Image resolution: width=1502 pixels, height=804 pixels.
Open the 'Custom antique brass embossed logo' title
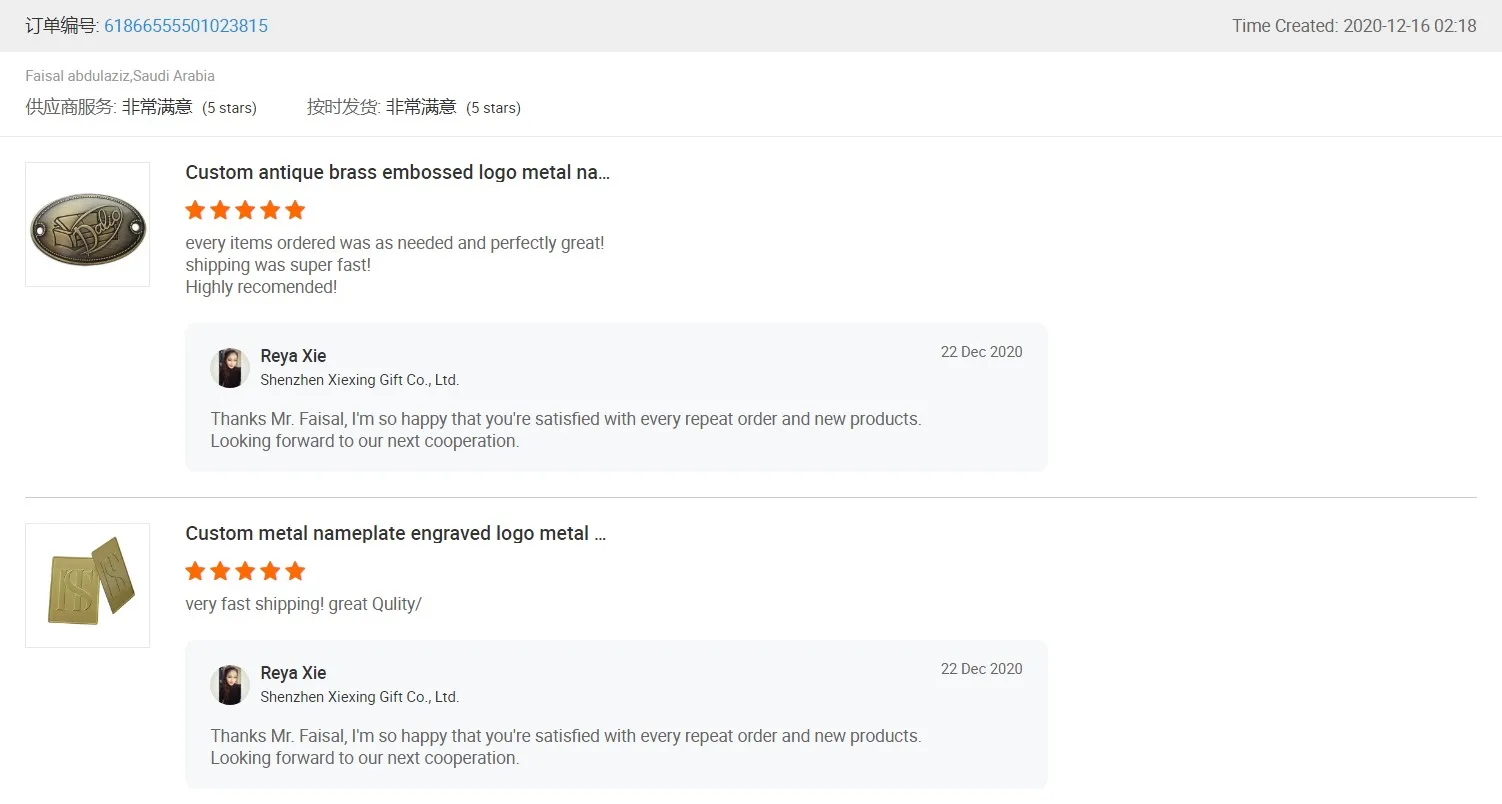[397, 172]
